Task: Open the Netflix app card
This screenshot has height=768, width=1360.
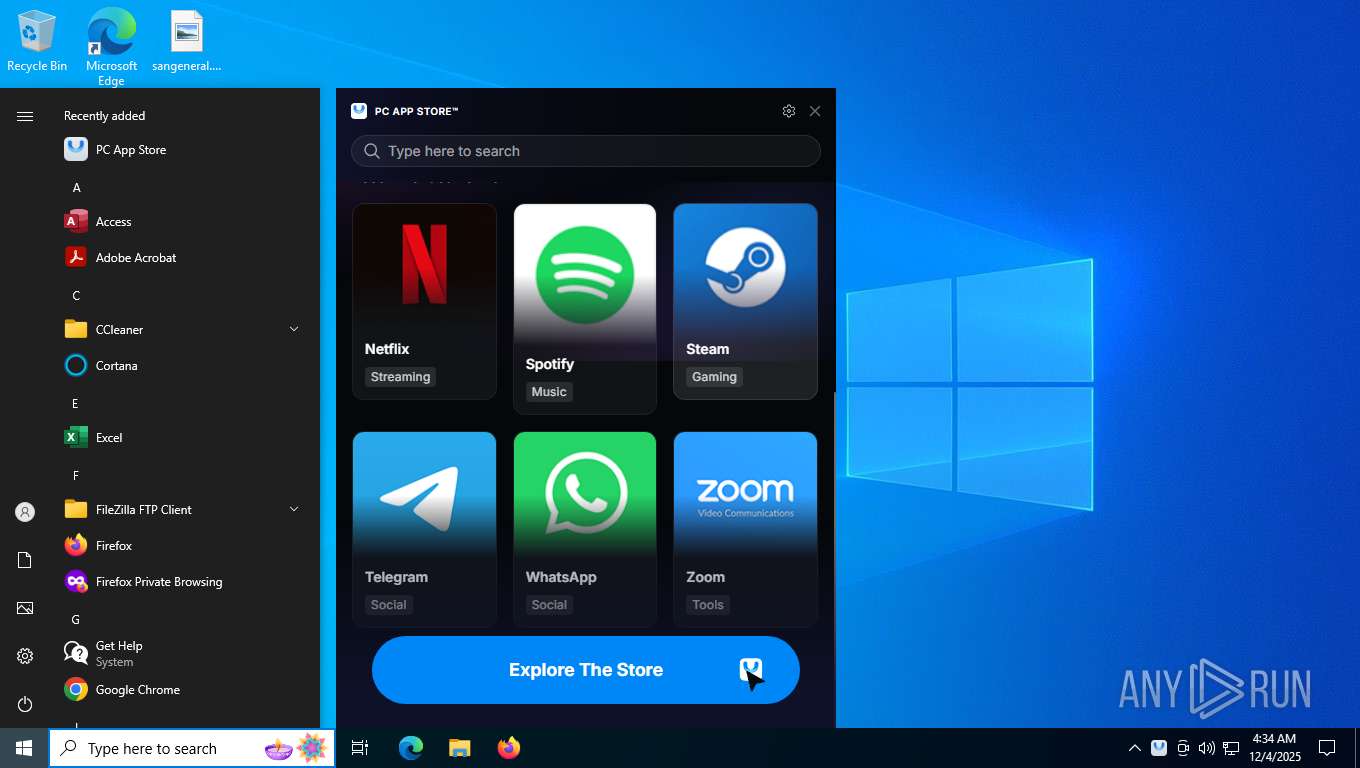Action: pos(424,301)
